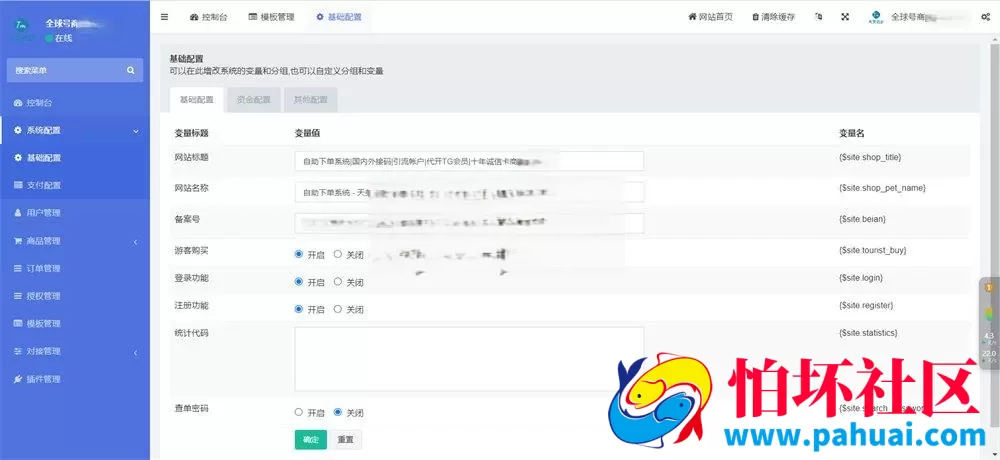Image resolution: width=1000 pixels, height=460 pixels.
Task: Collapse the 系统配置 submenu chevron
Action: pyautogui.click(x=136, y=131)
